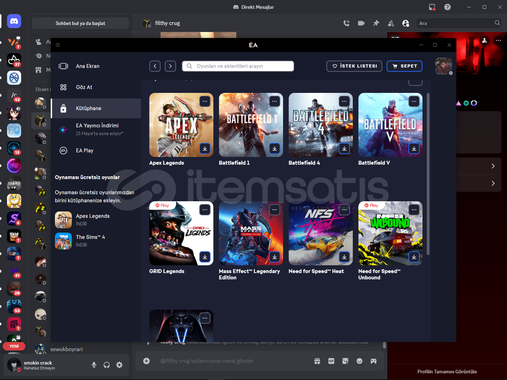Viewport: 507px width, 380px height.
Task: Open Need for Speed Unbound options menu
Action: pyautogui.click(x=414, y=210)
